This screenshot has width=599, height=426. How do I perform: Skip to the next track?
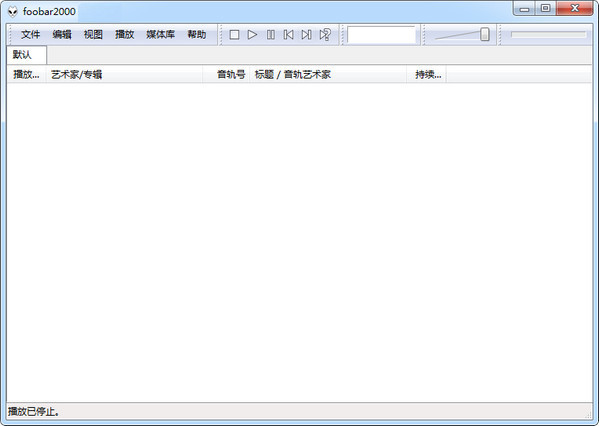tap(306, 35)
